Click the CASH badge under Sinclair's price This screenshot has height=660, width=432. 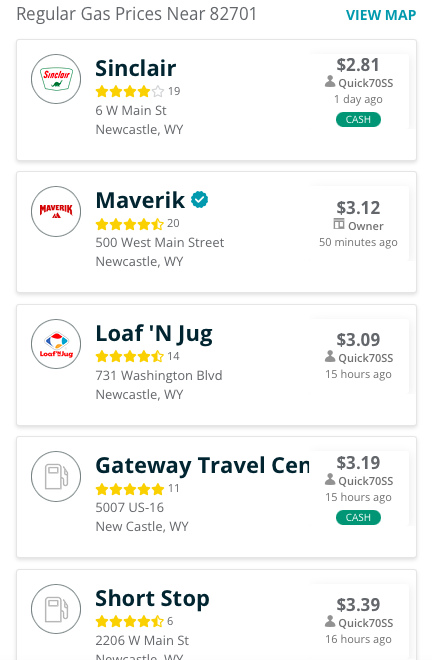point(358,120)
